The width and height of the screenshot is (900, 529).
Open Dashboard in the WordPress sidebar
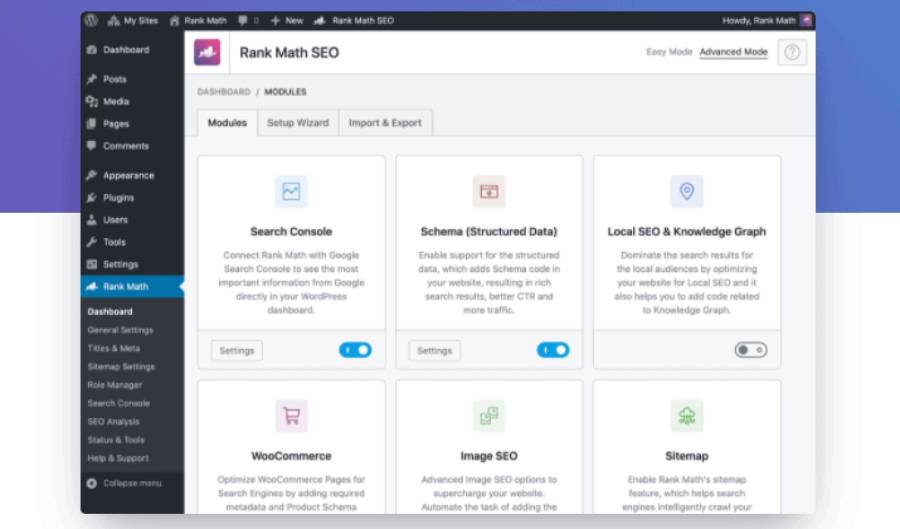tap(132, 50)
